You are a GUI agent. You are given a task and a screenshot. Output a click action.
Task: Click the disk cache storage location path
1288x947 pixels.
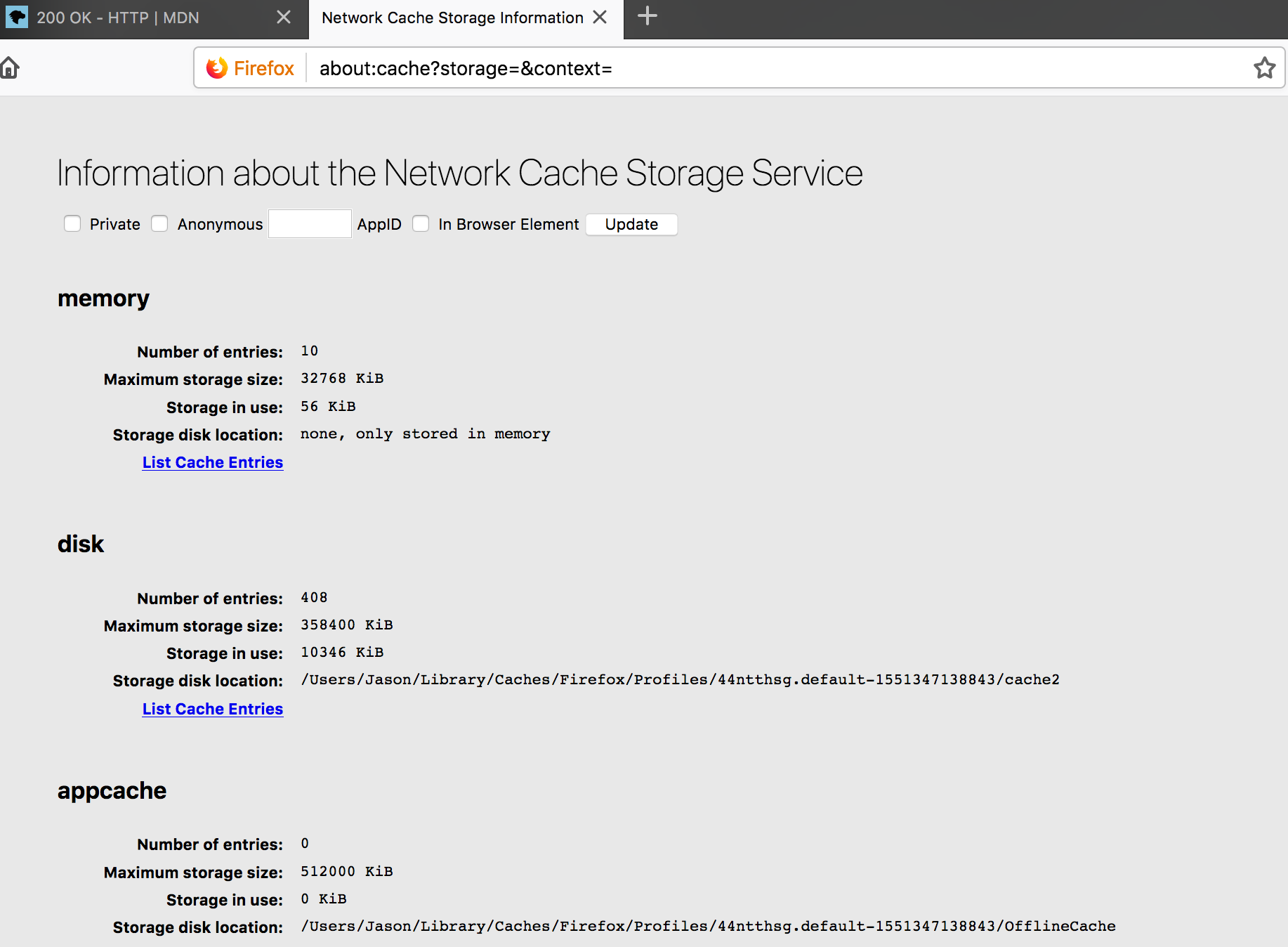click(x=680, y=680)
